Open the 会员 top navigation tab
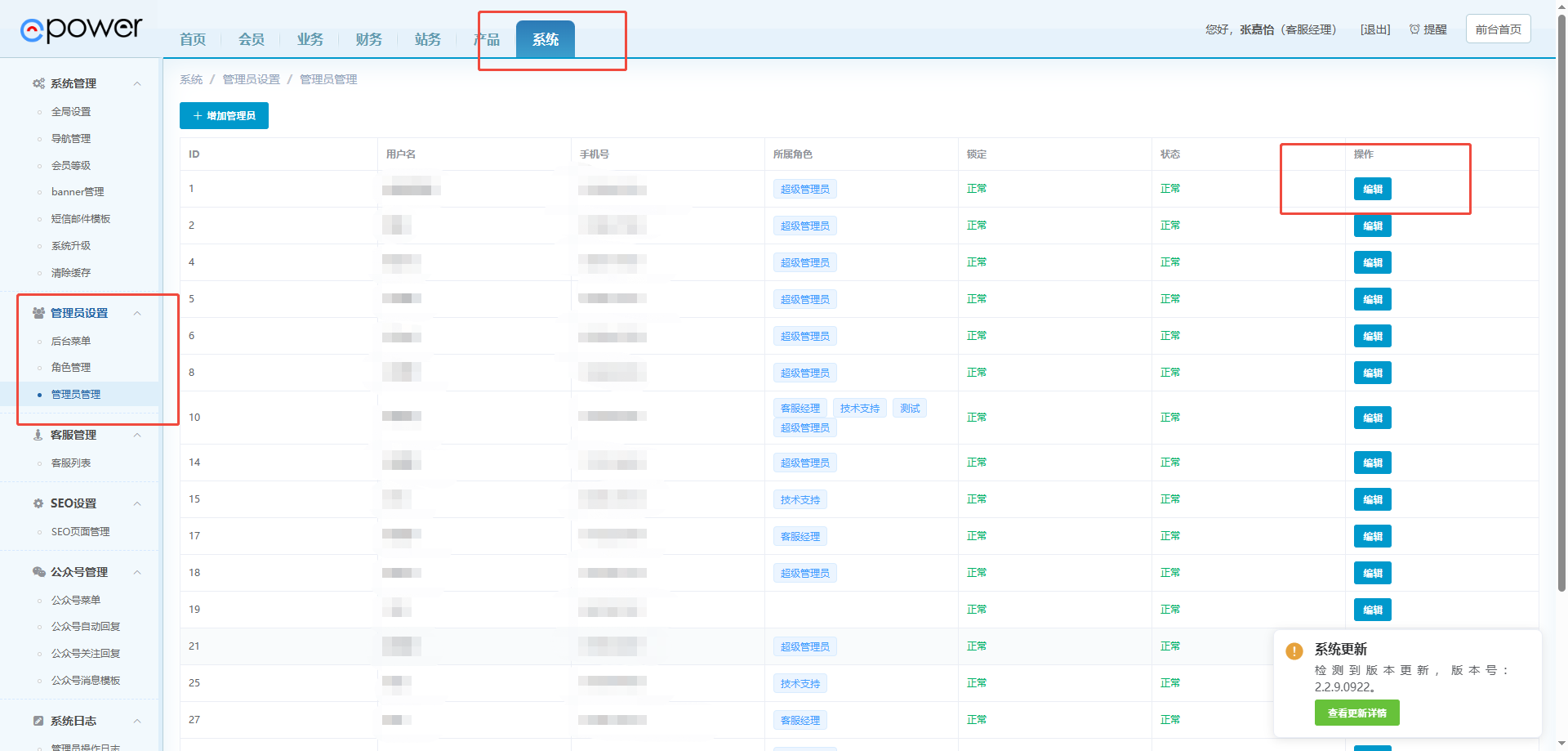 pos(252,39)
